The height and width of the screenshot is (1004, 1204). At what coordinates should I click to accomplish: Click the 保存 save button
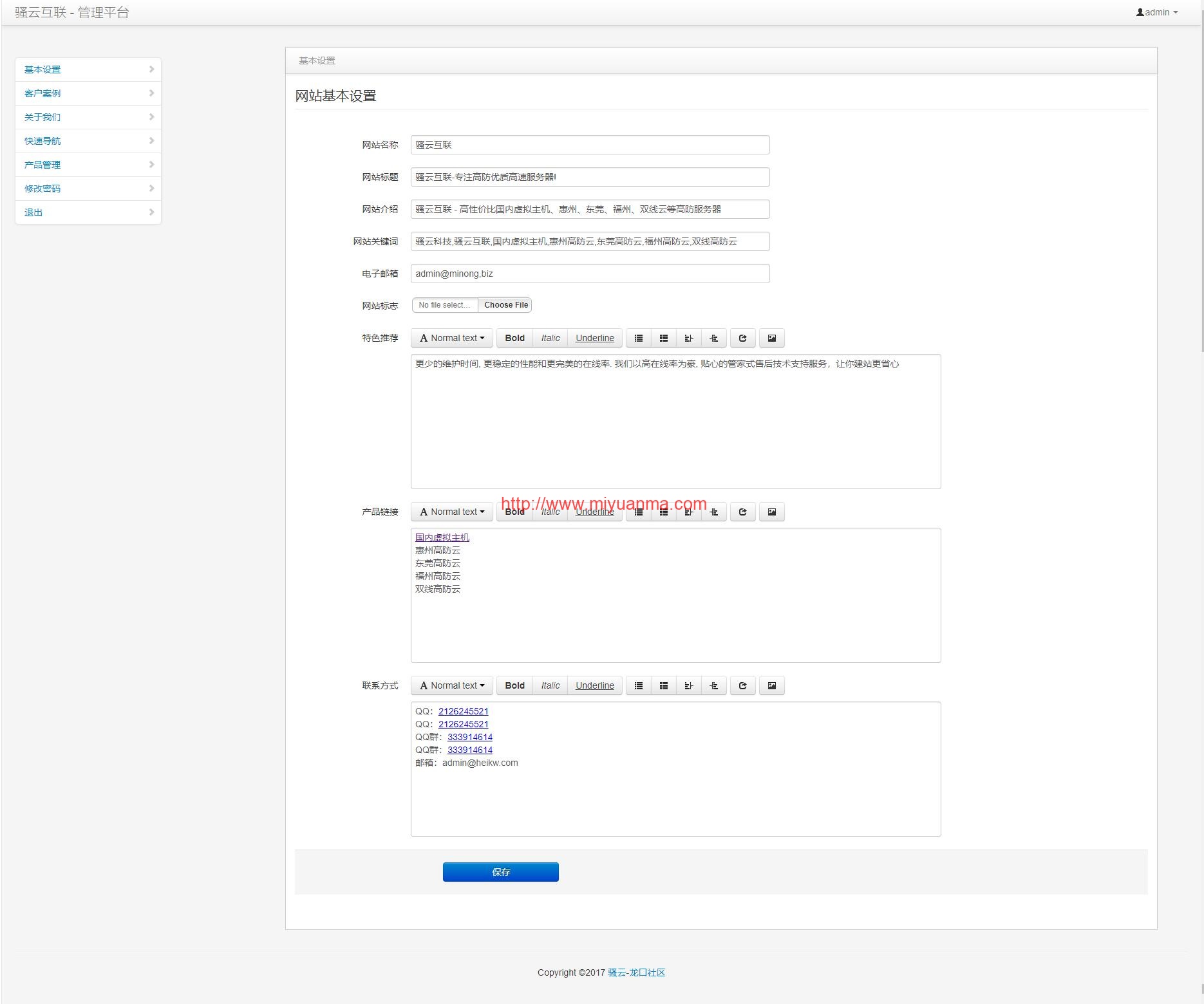coord(501,872)
